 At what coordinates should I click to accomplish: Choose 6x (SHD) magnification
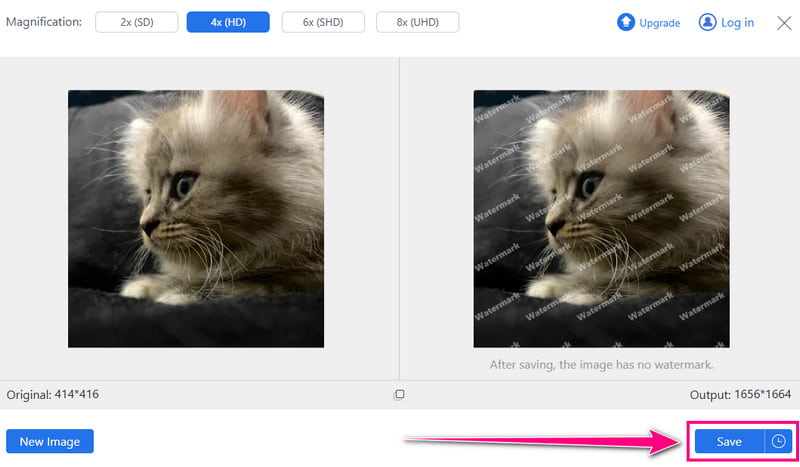323,22
